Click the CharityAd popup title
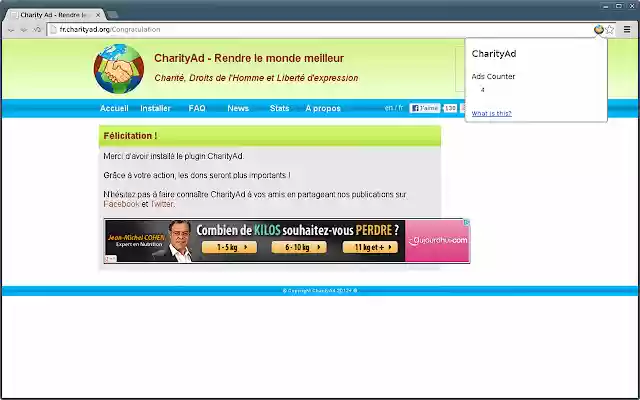Image resolution: width=640 pixels, height=400 pixels. tap(494, 53)
